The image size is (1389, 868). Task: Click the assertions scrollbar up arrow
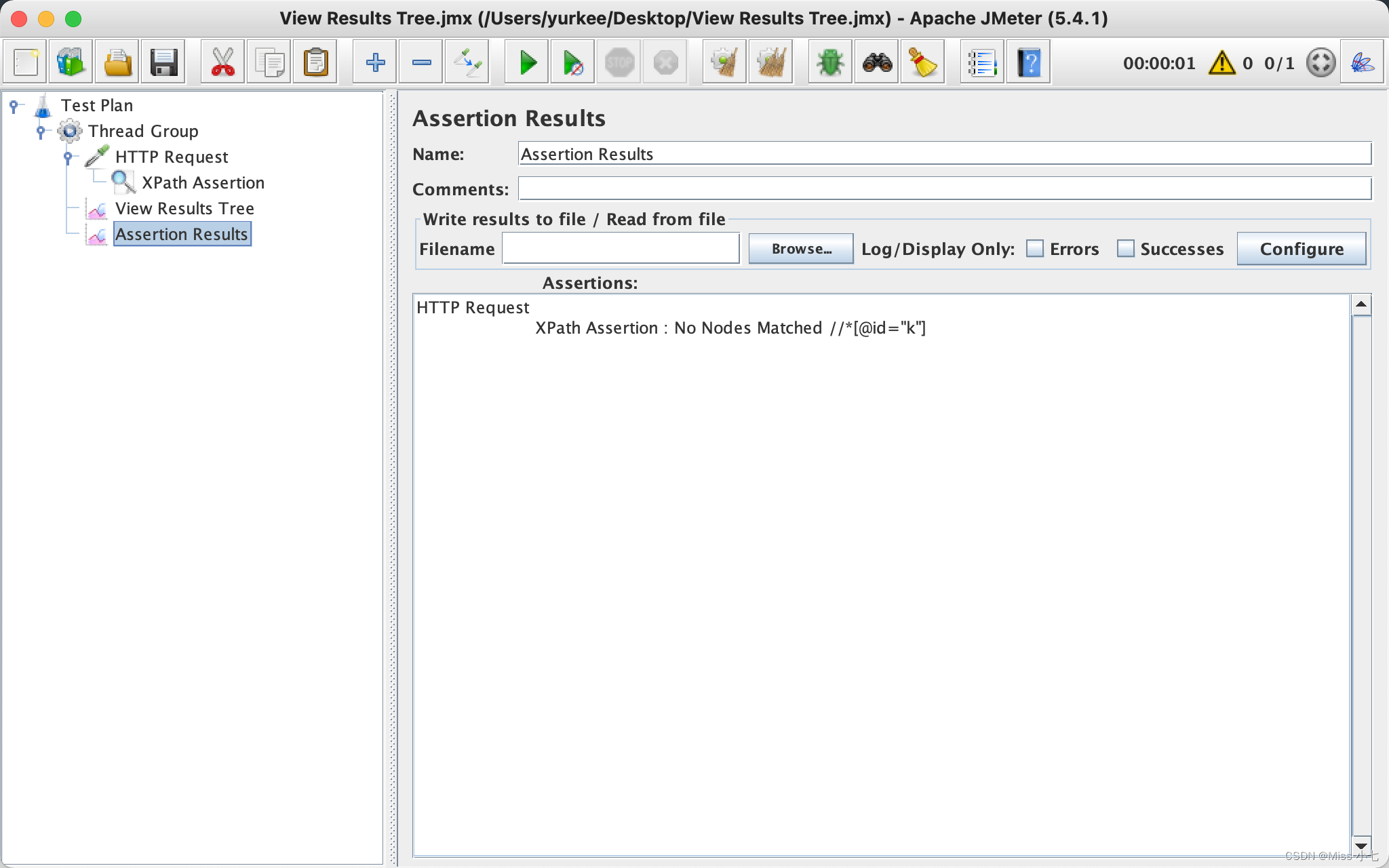(x=1361, y=304)
